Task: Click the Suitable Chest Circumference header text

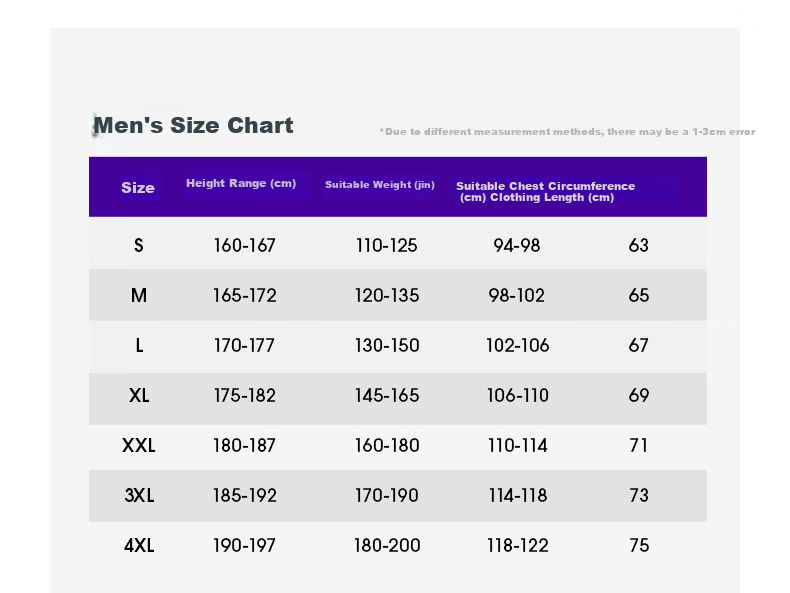Action: [x=545, y=186]
